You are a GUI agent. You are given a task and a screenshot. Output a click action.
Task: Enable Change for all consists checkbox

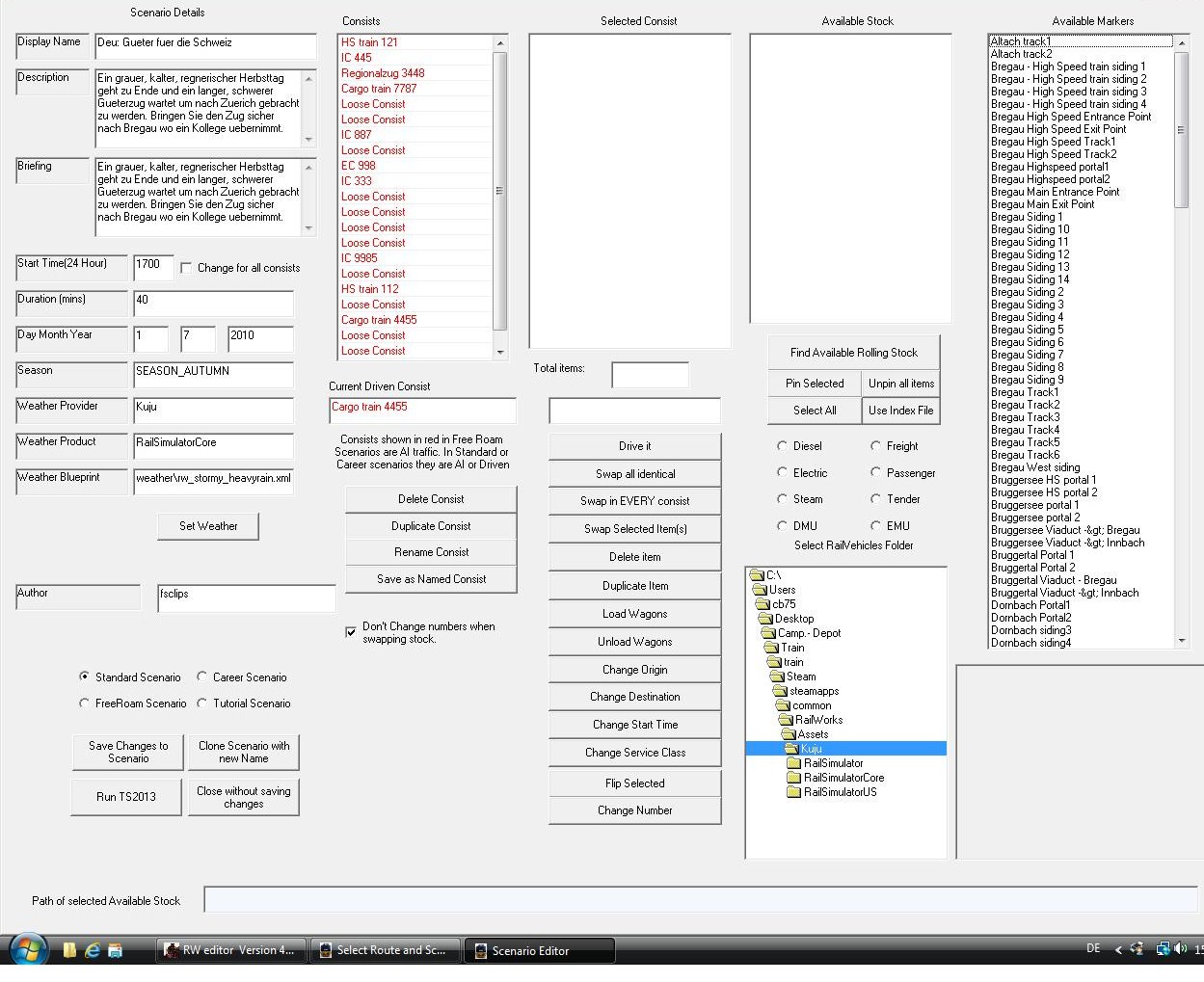(187, 268)
